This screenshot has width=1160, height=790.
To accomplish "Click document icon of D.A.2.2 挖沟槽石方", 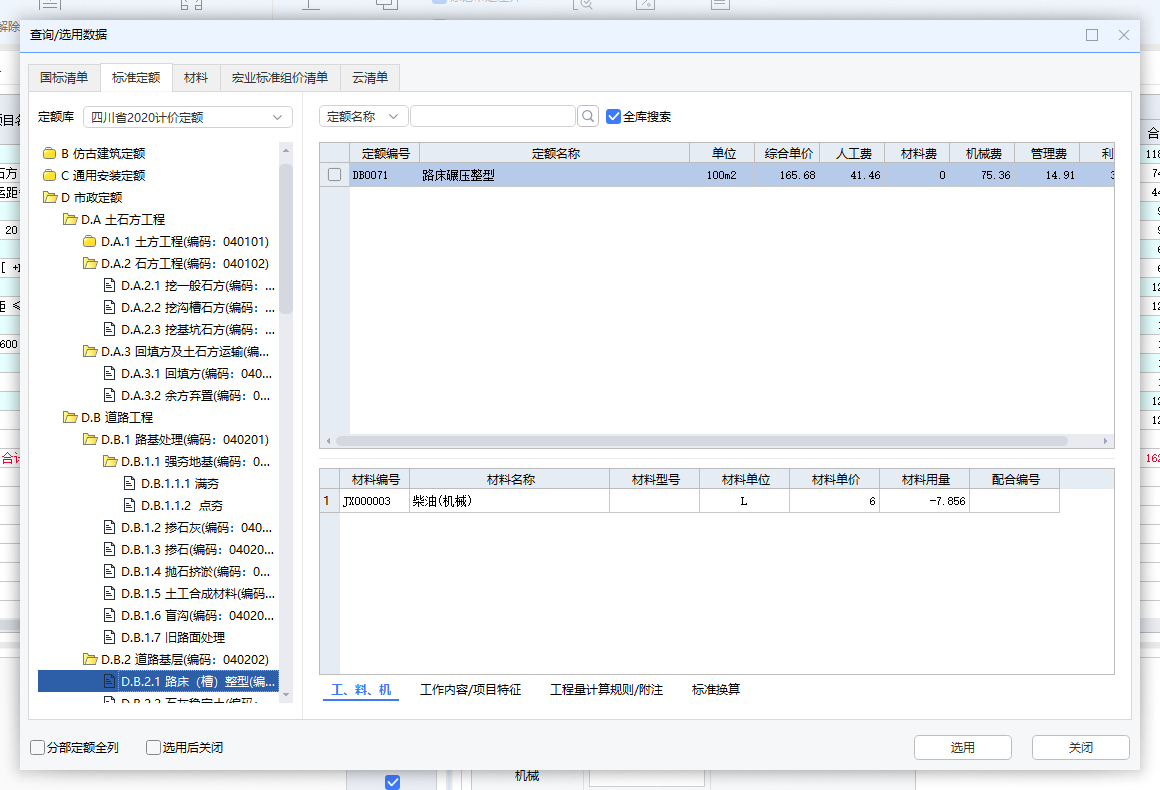I will click(x=109, y=308).
